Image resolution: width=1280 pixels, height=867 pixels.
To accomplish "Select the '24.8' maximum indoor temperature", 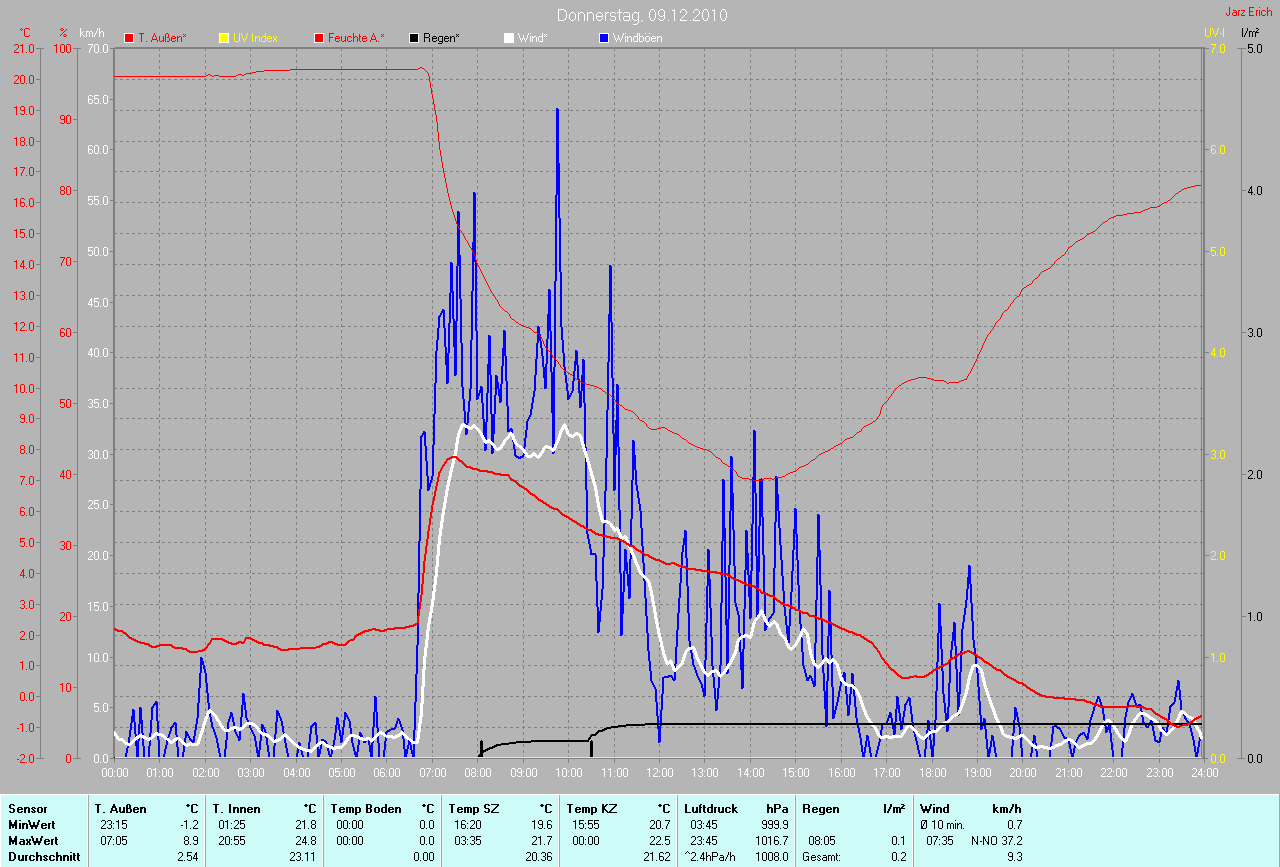I will point(308,841).
